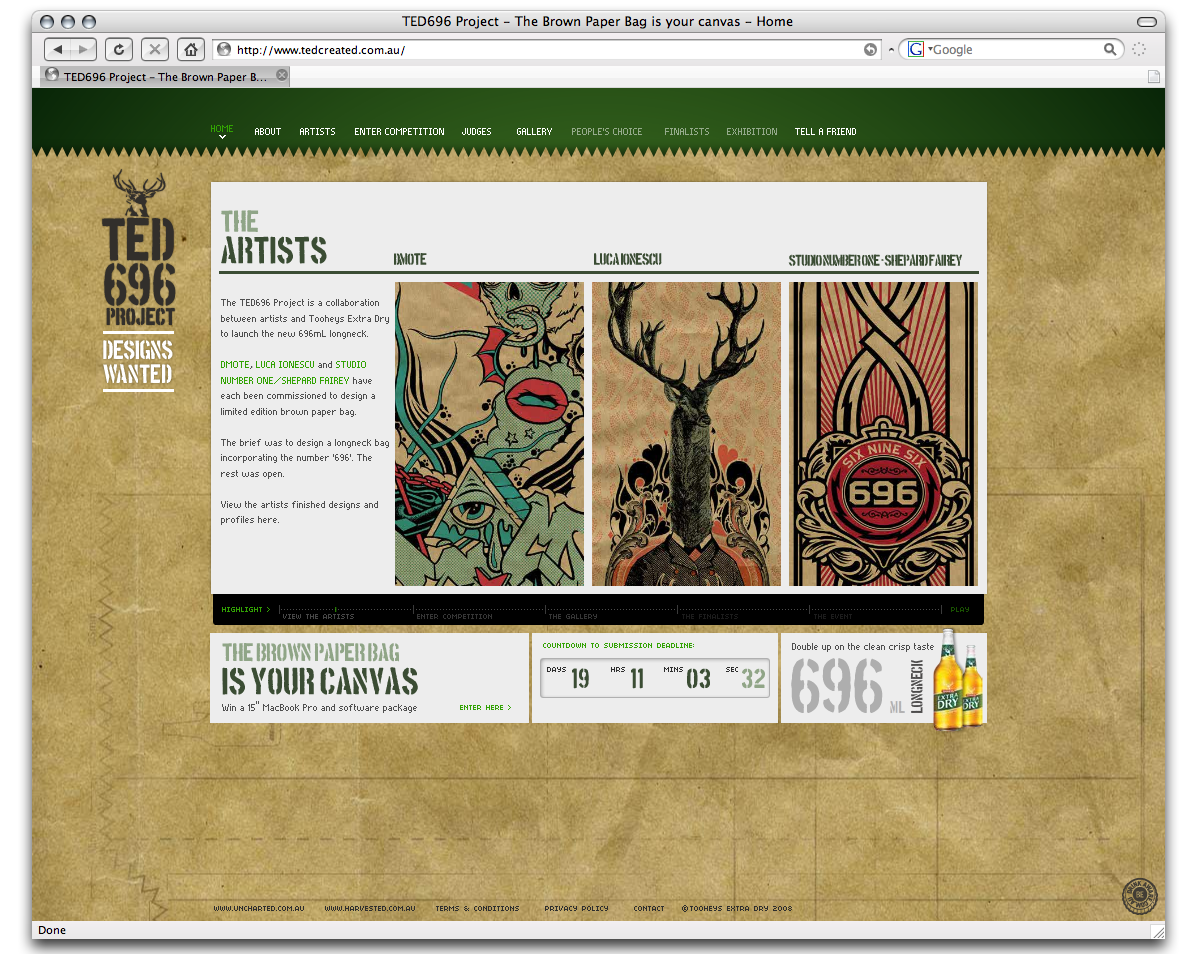Screen dimensions: 1185x954
Task: Close the TED696 Project tab
Action: [282, 75]
